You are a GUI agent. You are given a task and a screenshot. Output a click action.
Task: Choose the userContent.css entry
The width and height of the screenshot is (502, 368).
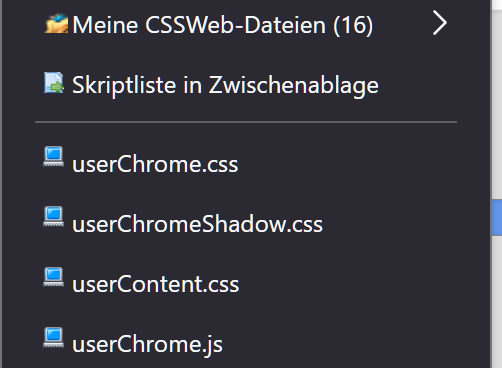[x=246, y=284]
